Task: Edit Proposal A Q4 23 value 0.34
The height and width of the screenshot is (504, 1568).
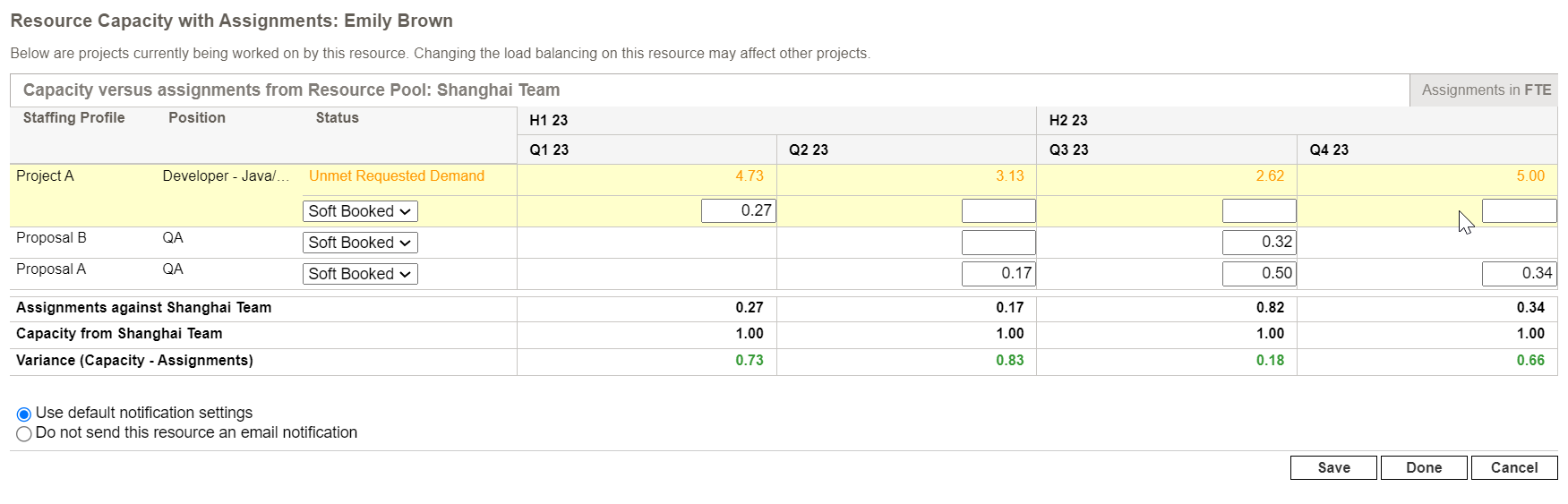Action: pyautogui.click(x=1519, y=273)
